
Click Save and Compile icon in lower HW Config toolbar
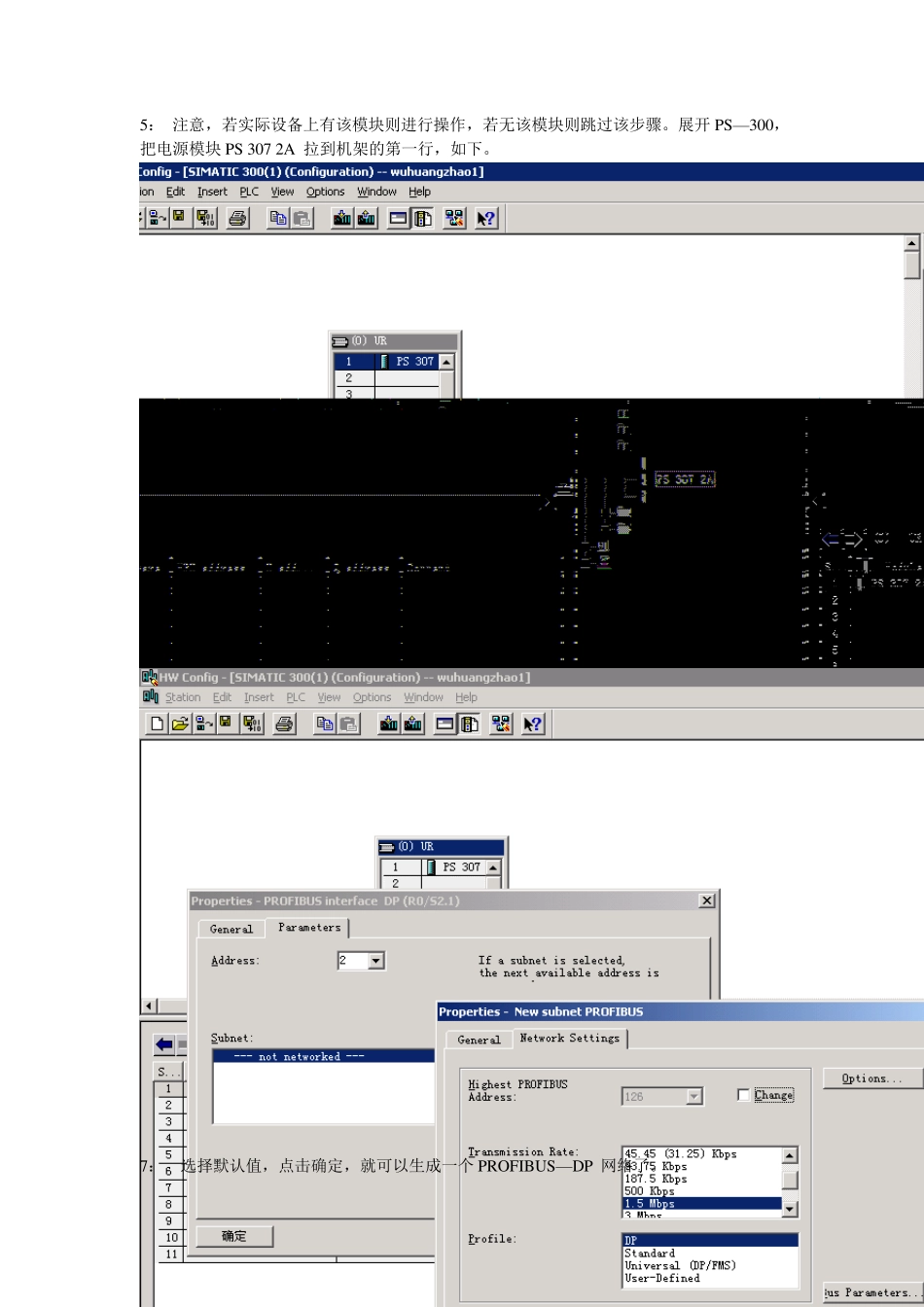251,724
